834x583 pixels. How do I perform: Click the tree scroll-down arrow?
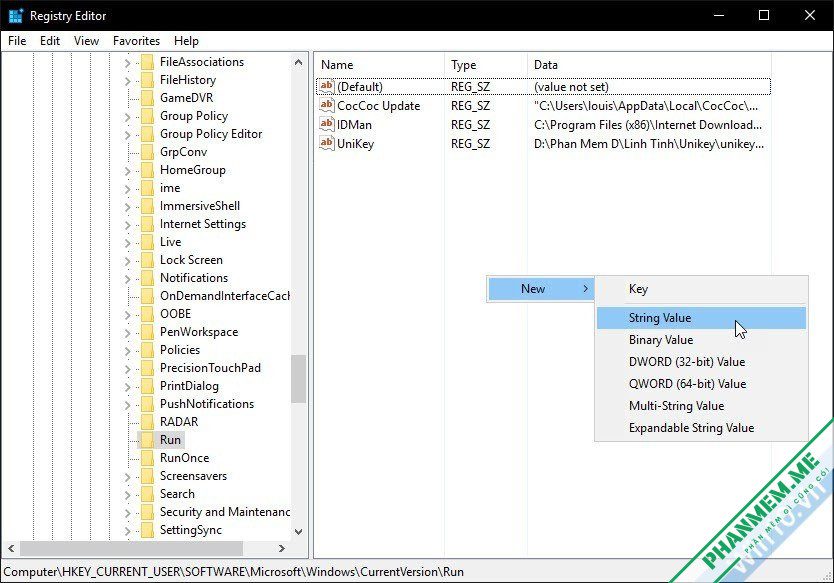[x=298, y=531]
